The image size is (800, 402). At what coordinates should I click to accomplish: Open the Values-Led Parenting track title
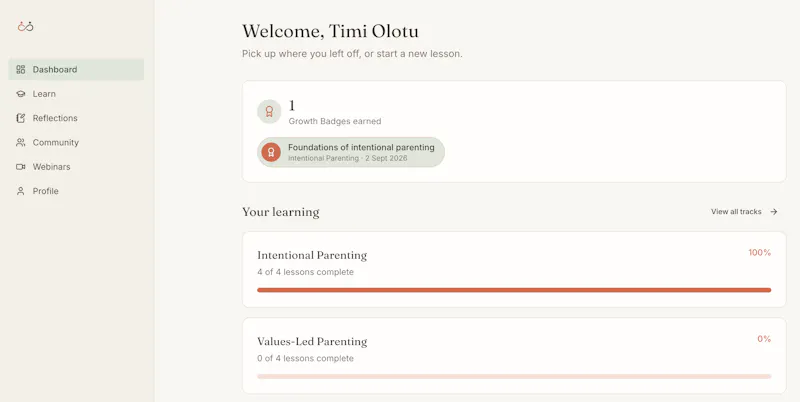312,341
